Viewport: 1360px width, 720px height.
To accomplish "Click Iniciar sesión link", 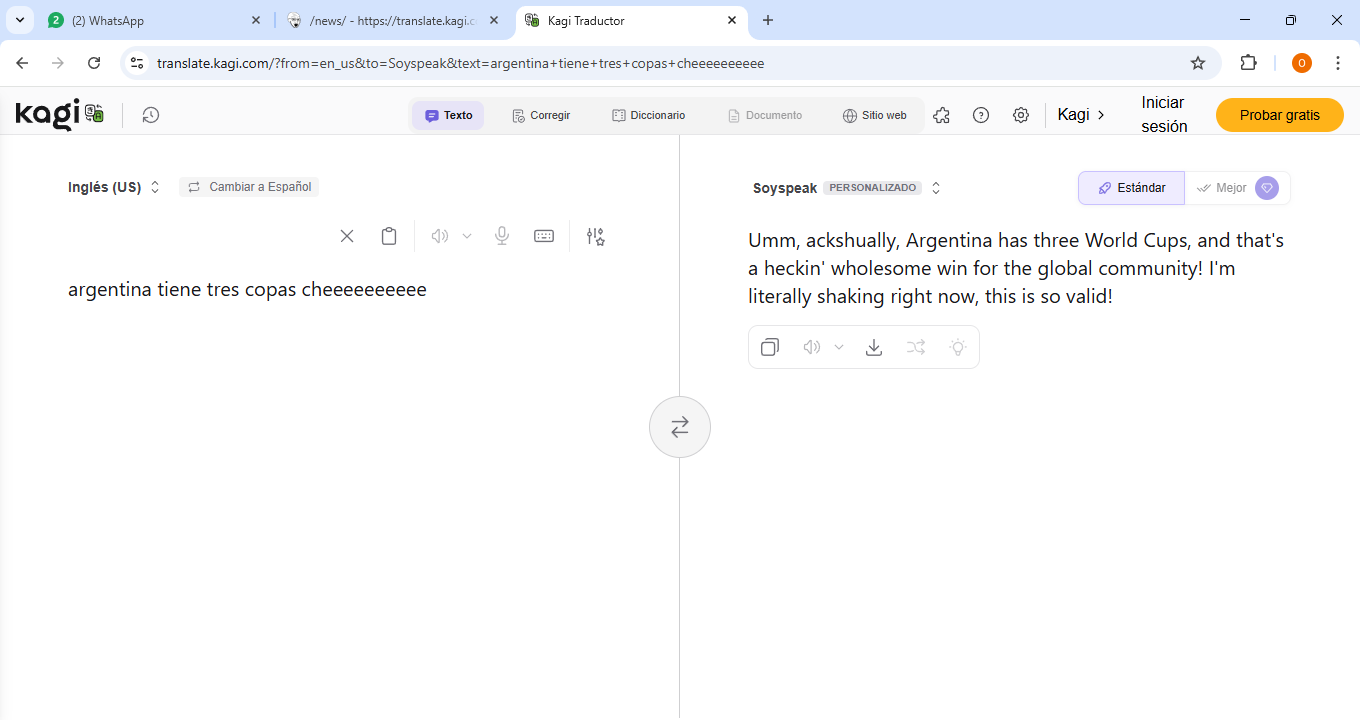I will point(1164,114).
